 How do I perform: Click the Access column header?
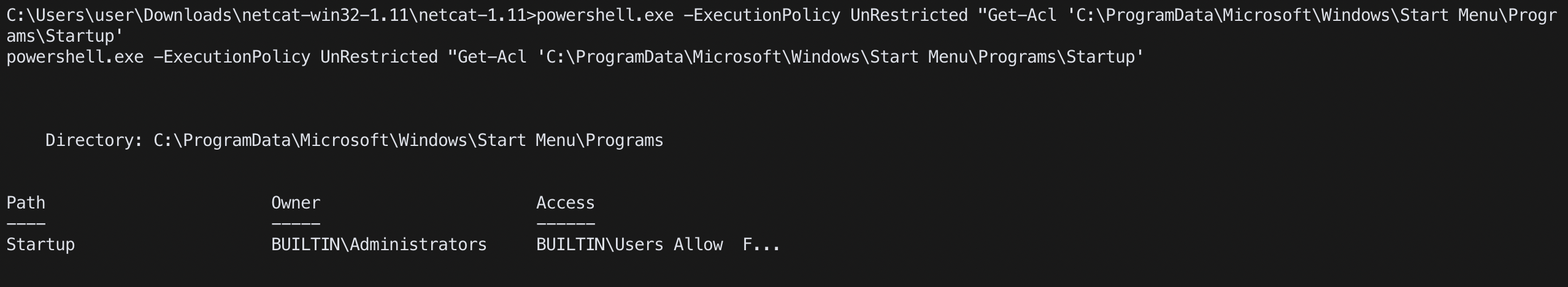[566, 203]
